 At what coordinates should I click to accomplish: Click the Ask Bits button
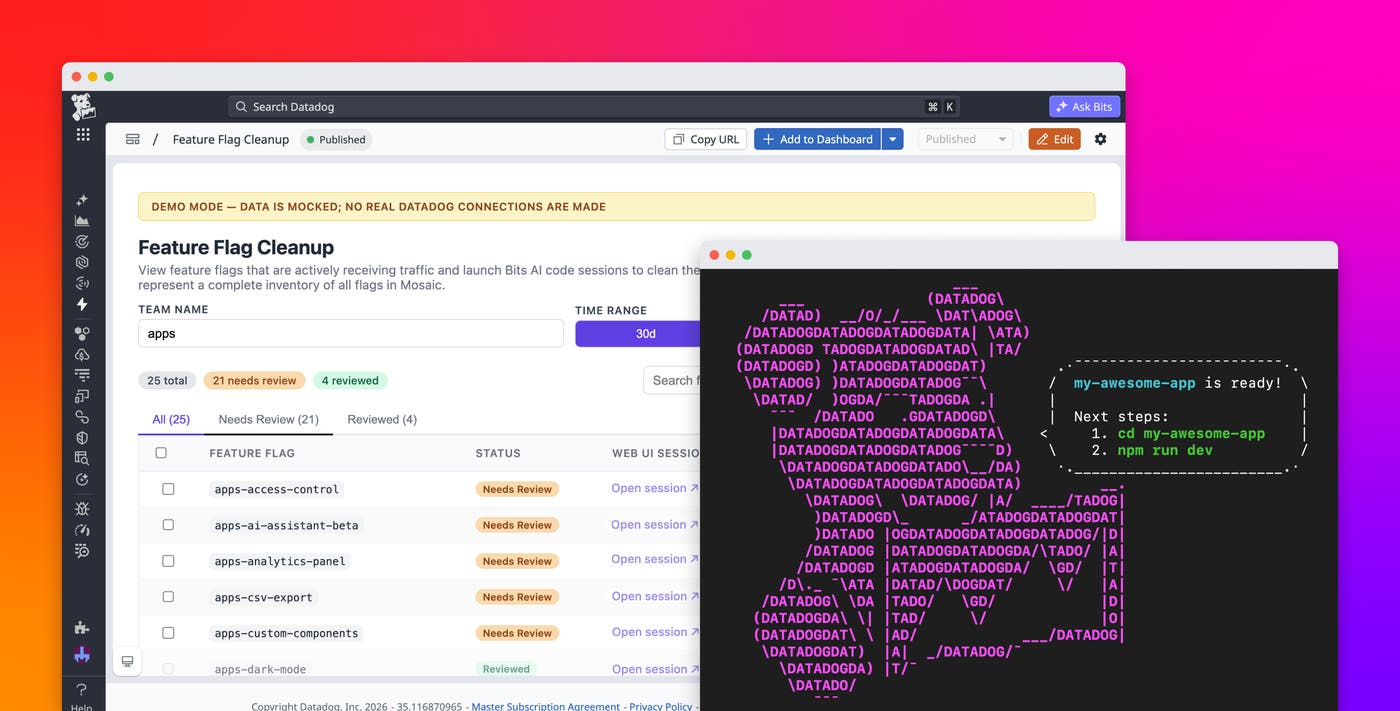pyautogui.click(x=1084, y=107)
